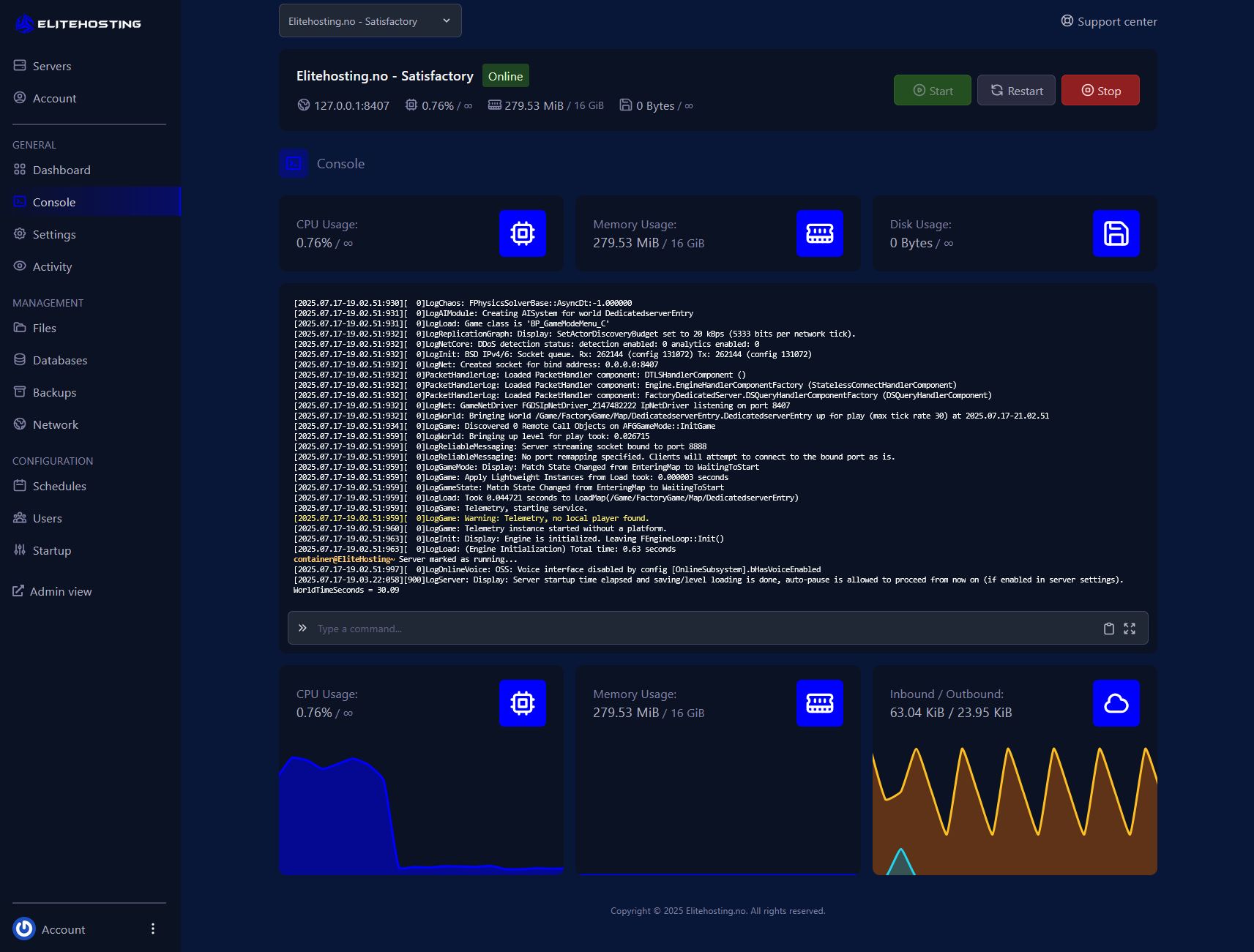Click the Start server button
The width and height of the screenshot is (1254, 952).
(x=933, y=90)
